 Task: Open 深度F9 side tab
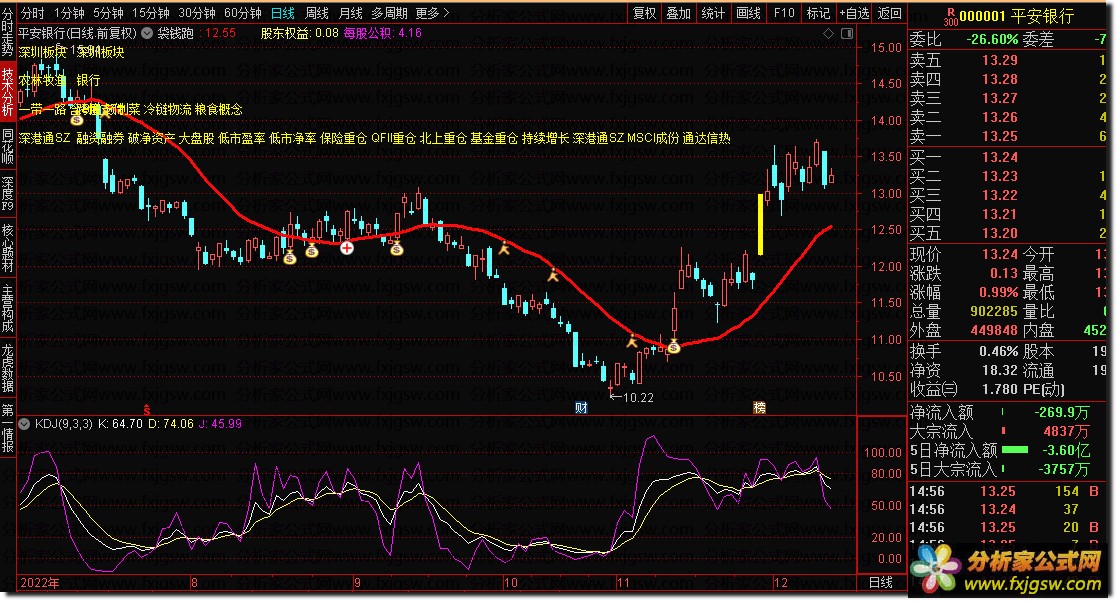pyautogui.click(x=8, y=195)
